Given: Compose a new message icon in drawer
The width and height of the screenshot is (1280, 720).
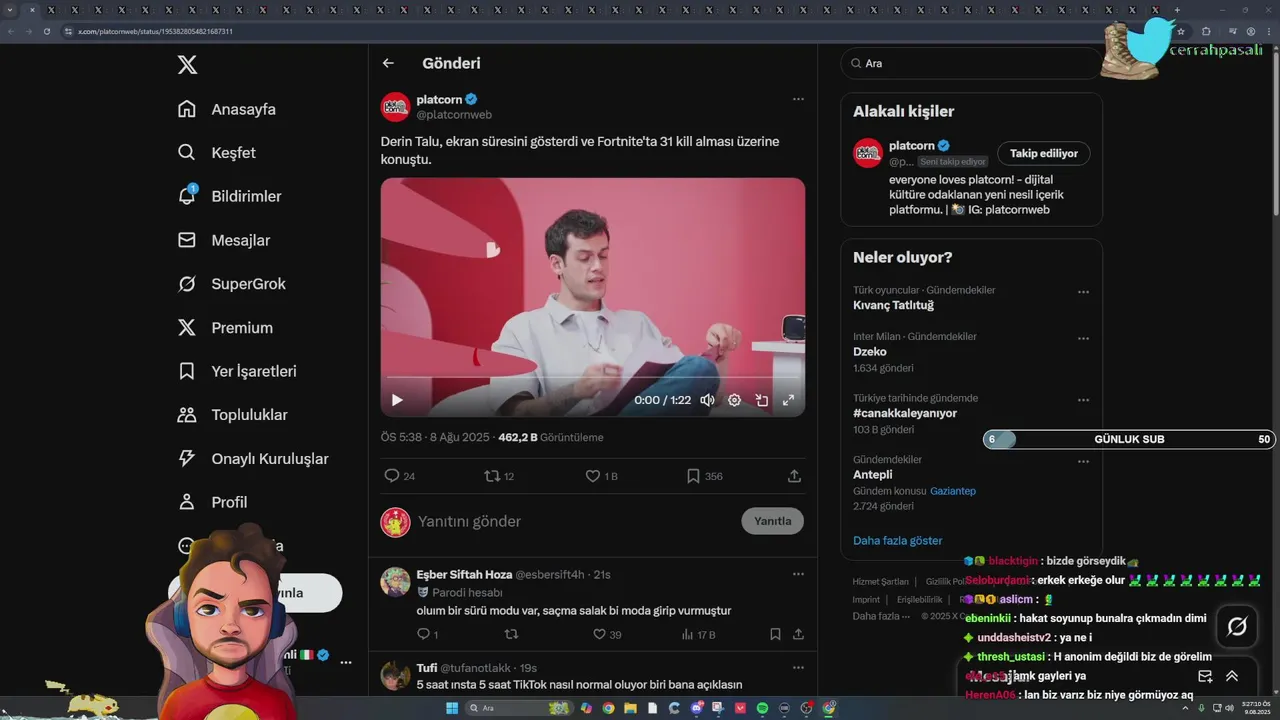Looking at the screenshot, I should (x=1205, y=676).
